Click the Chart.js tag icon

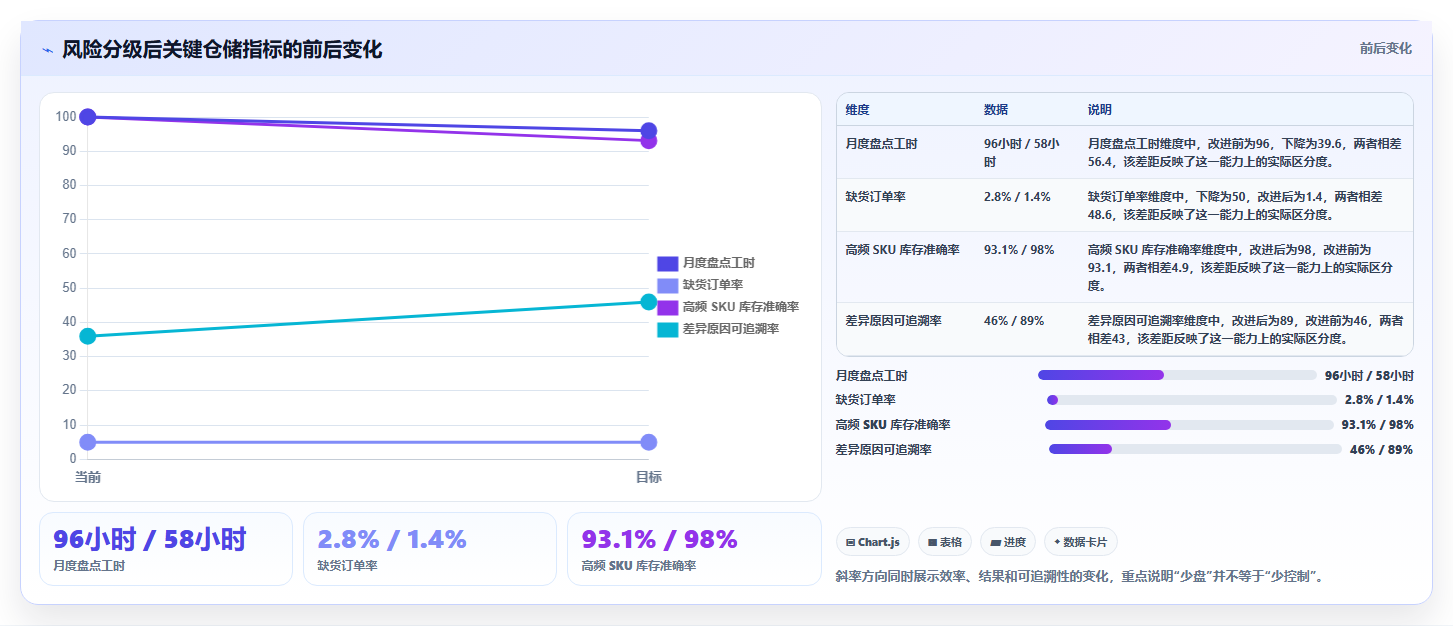(x=850, y=542)
